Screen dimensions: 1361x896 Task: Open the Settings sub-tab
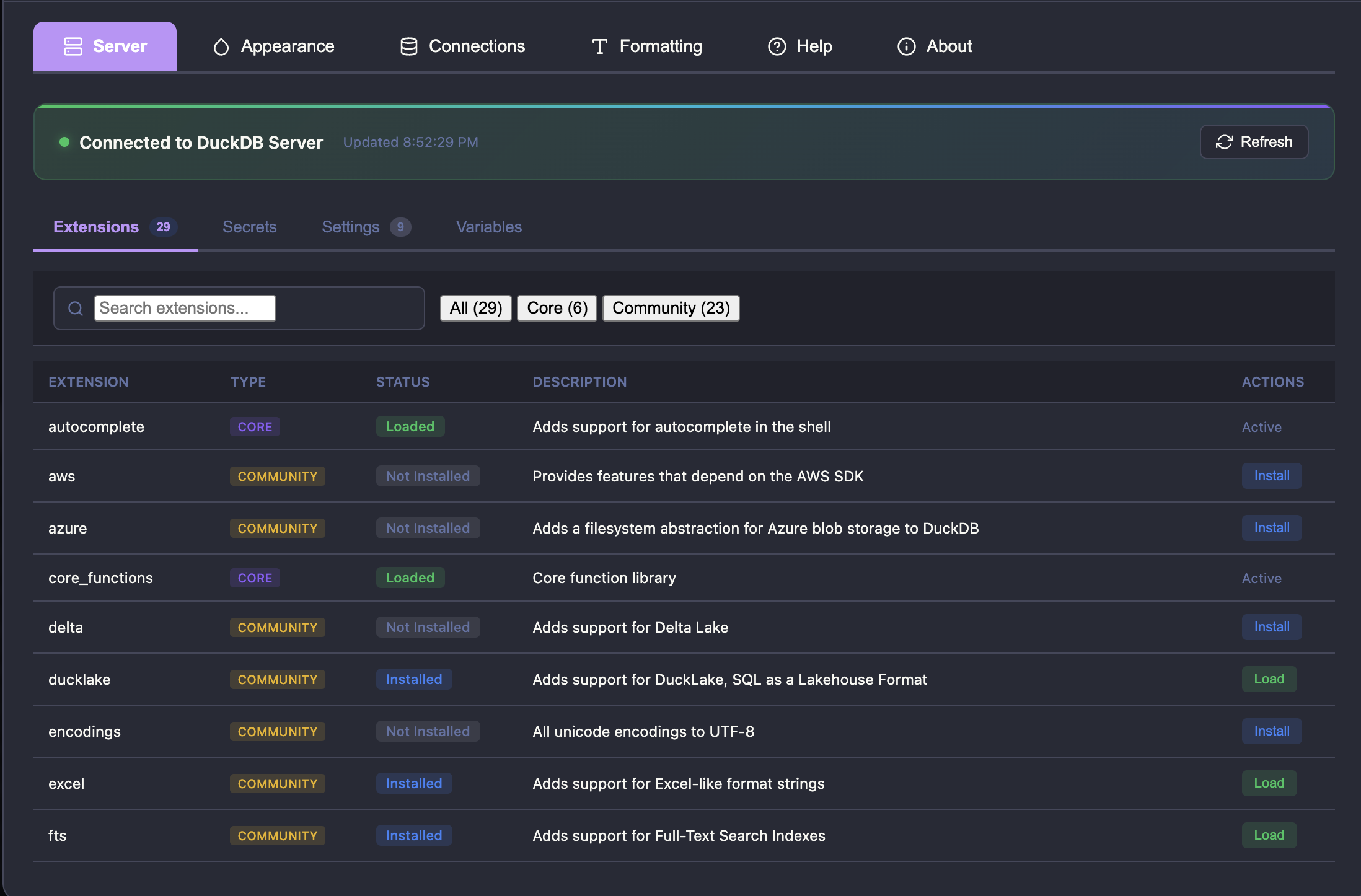click(351, 227)
